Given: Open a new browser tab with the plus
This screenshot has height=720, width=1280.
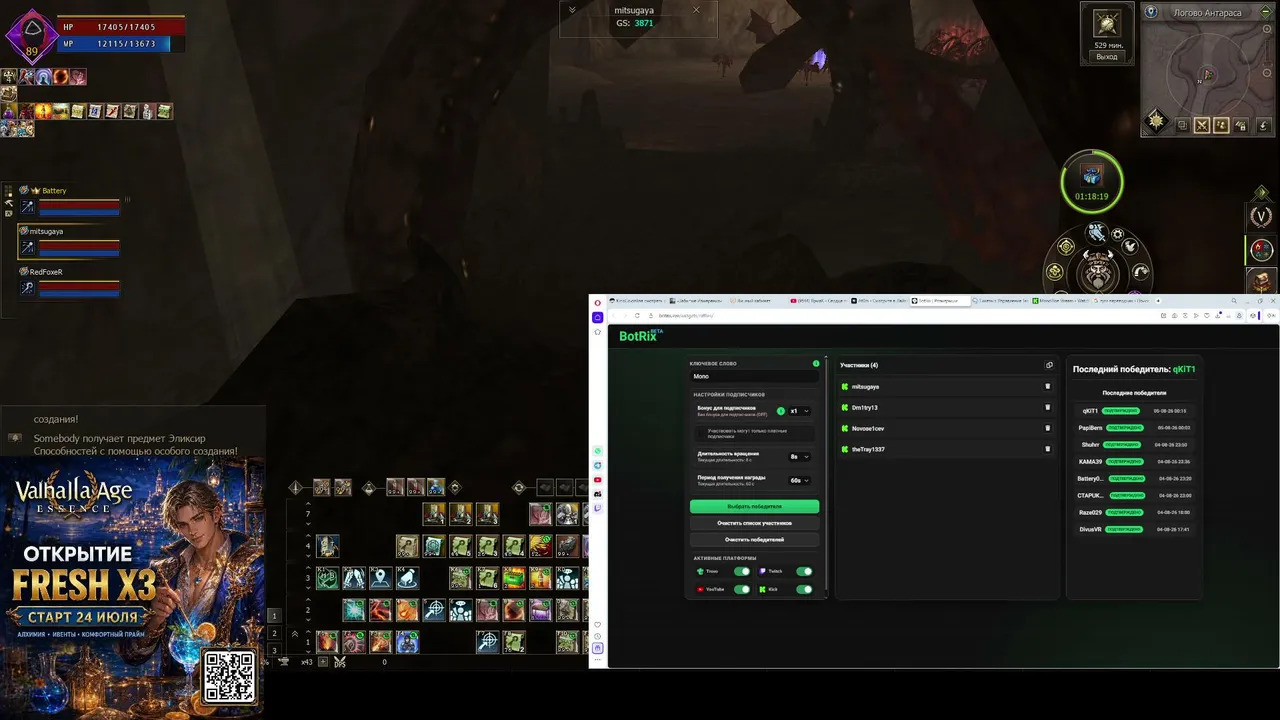Looking at the screenshot, I should point(1158,301).
